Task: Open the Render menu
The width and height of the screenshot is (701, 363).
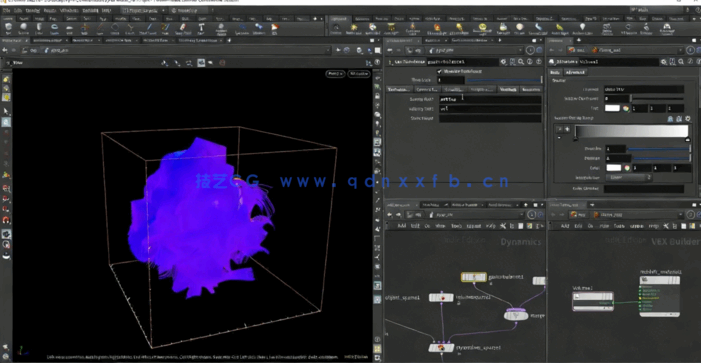Action: pyautogui.click(x=32, y=10)
